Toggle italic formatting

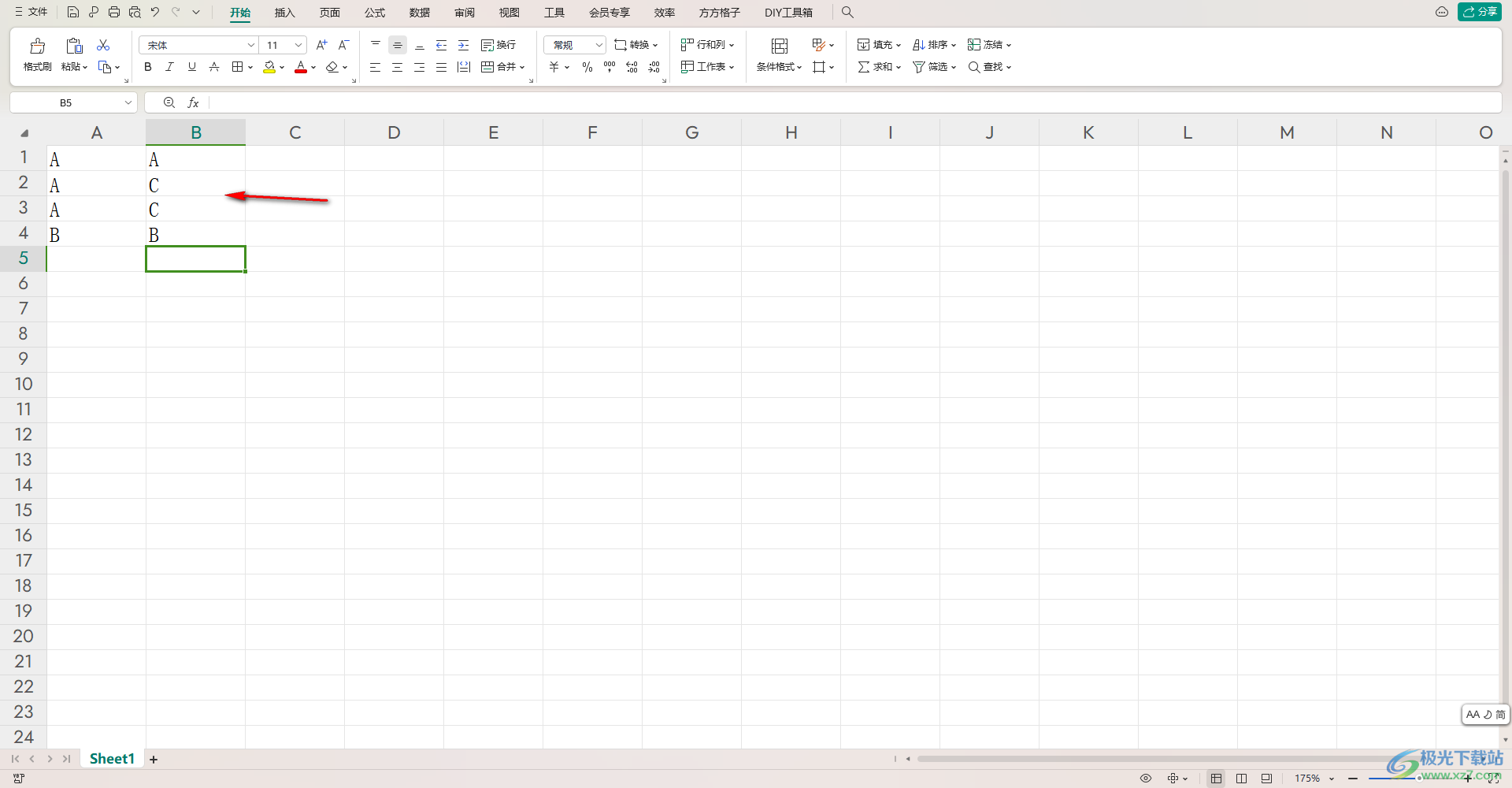pos(169,67)
